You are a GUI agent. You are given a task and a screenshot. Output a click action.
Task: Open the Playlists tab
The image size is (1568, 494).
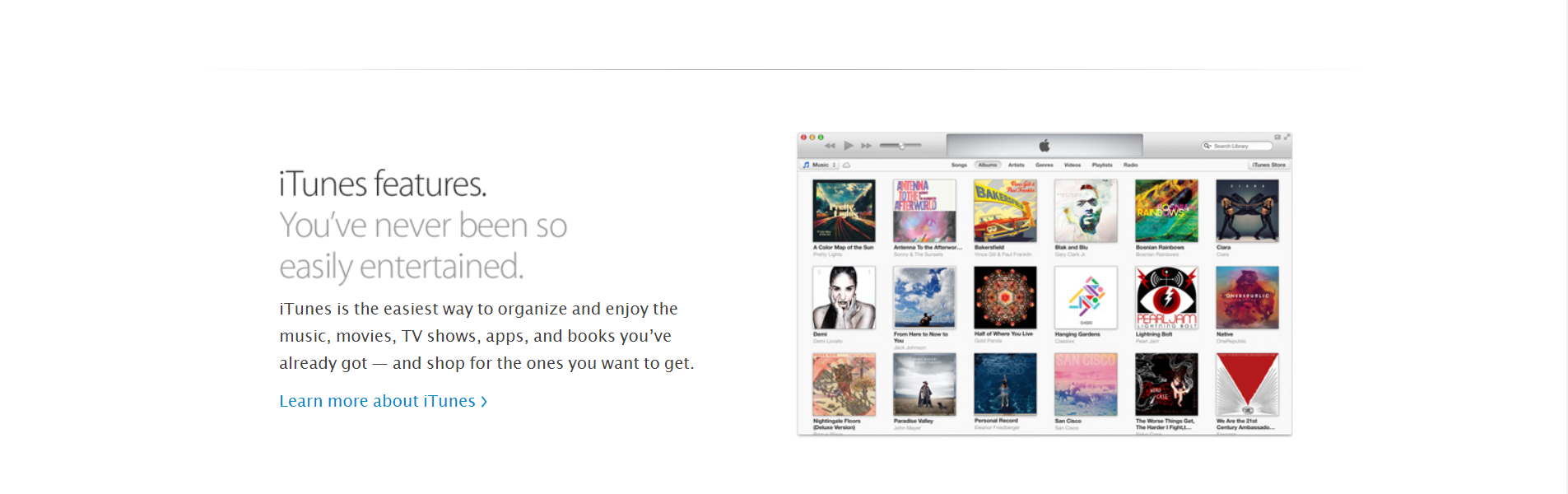tap(1102, 165)
